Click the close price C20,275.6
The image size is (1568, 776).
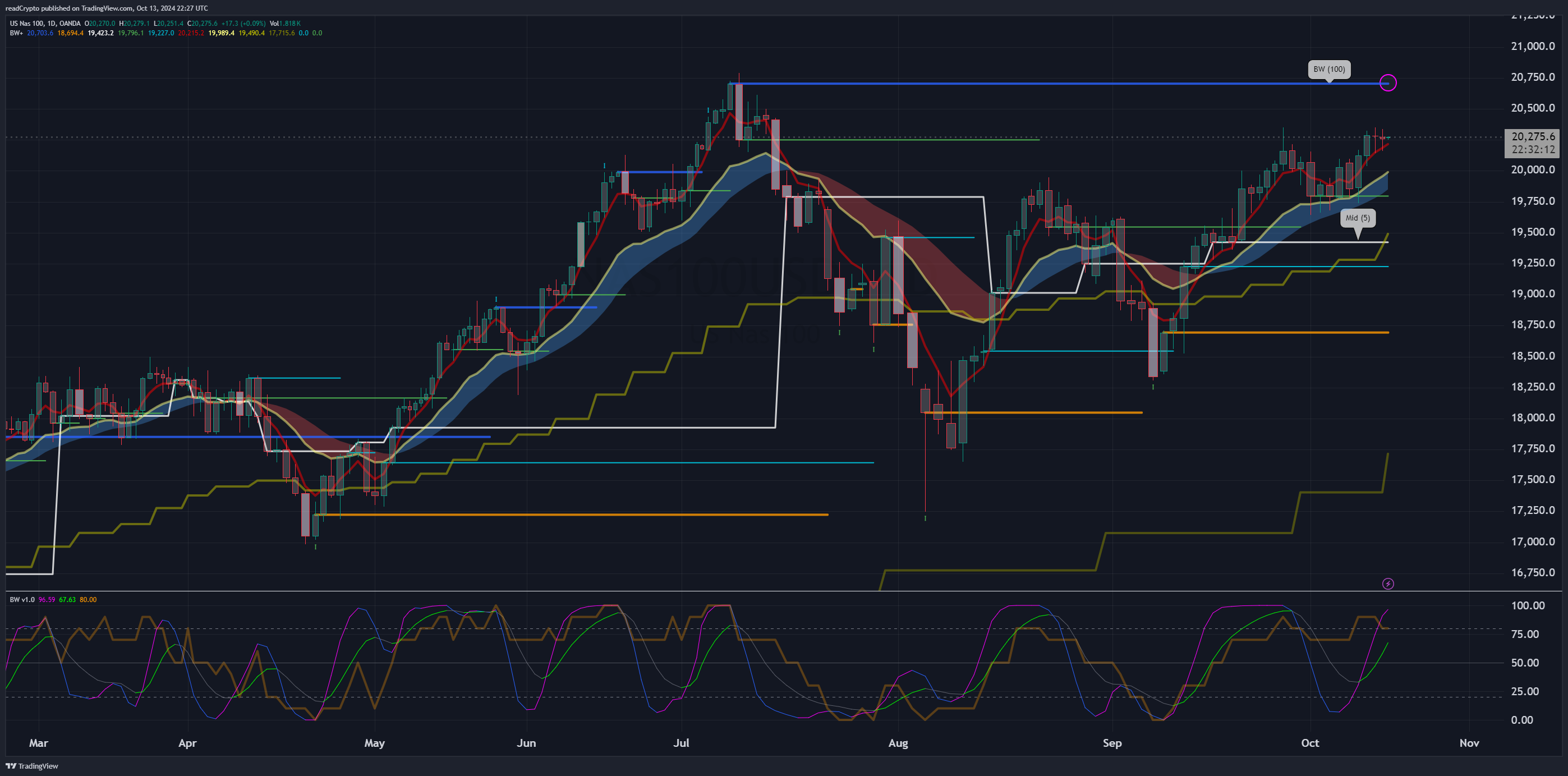[202, 24]
